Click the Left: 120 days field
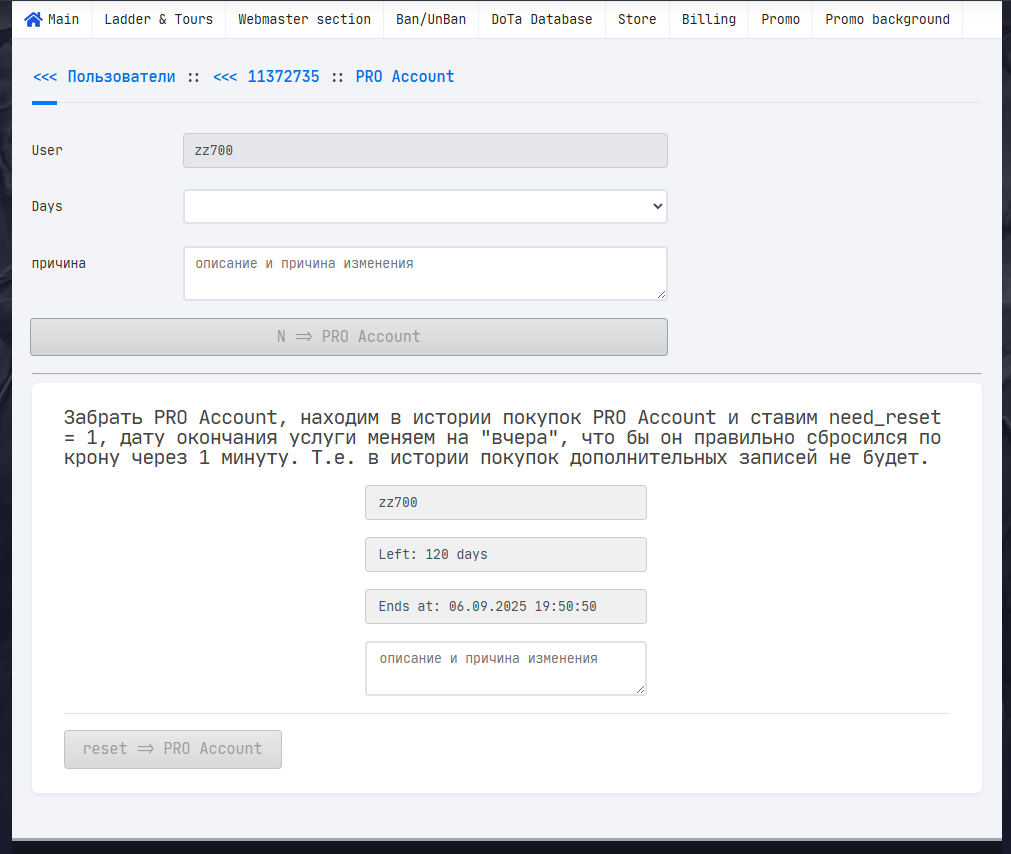Image resolution: width=1011 pixels, height=854 pixels. pos(506,554)
